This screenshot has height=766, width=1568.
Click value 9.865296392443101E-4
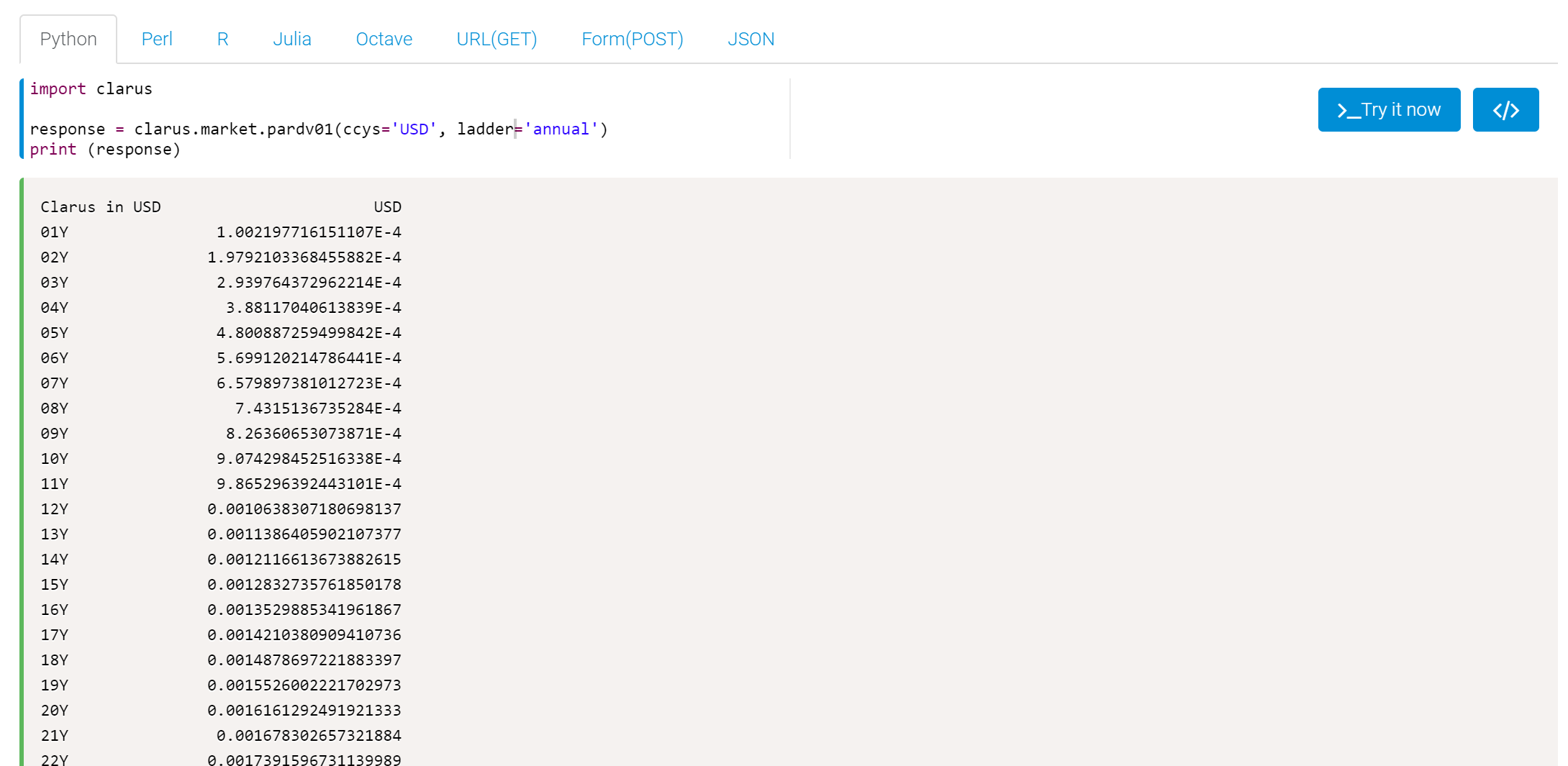(x=309, y=484)
